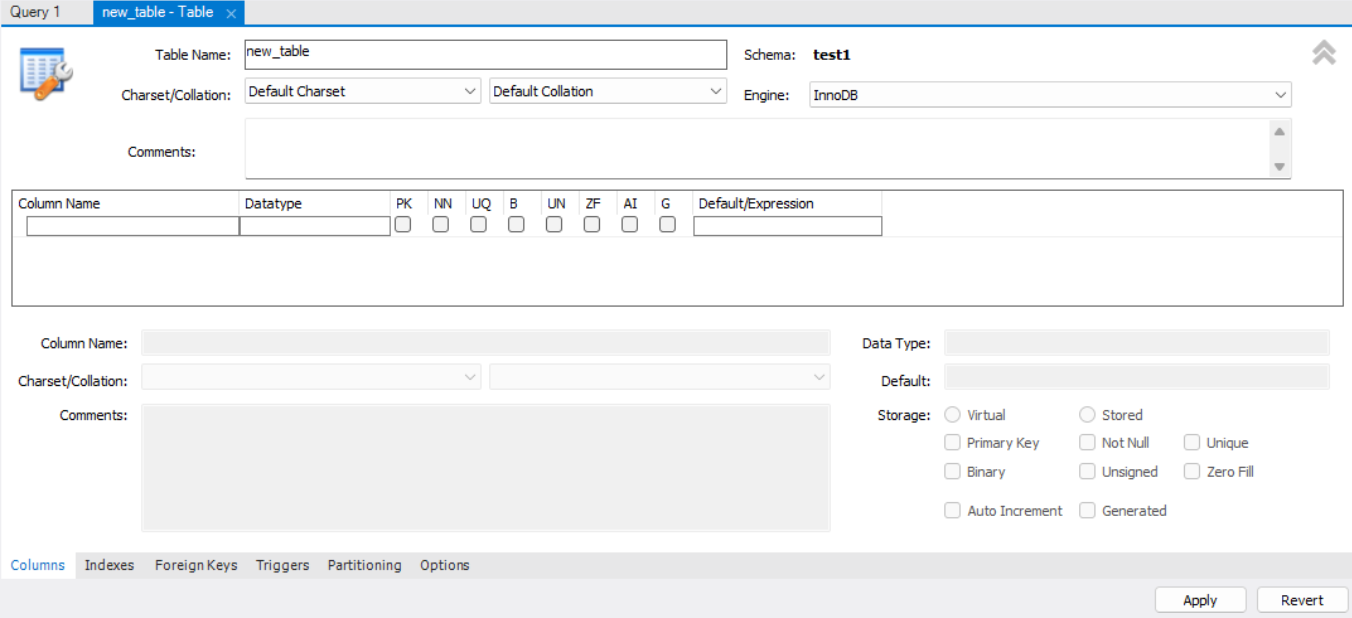Open the Default Collation dropdown
1352x618 pixels.
pos(608,91)
